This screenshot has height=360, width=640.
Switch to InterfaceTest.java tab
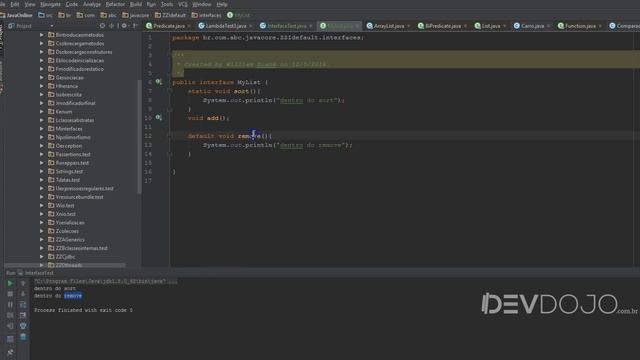tap(286, 26)
